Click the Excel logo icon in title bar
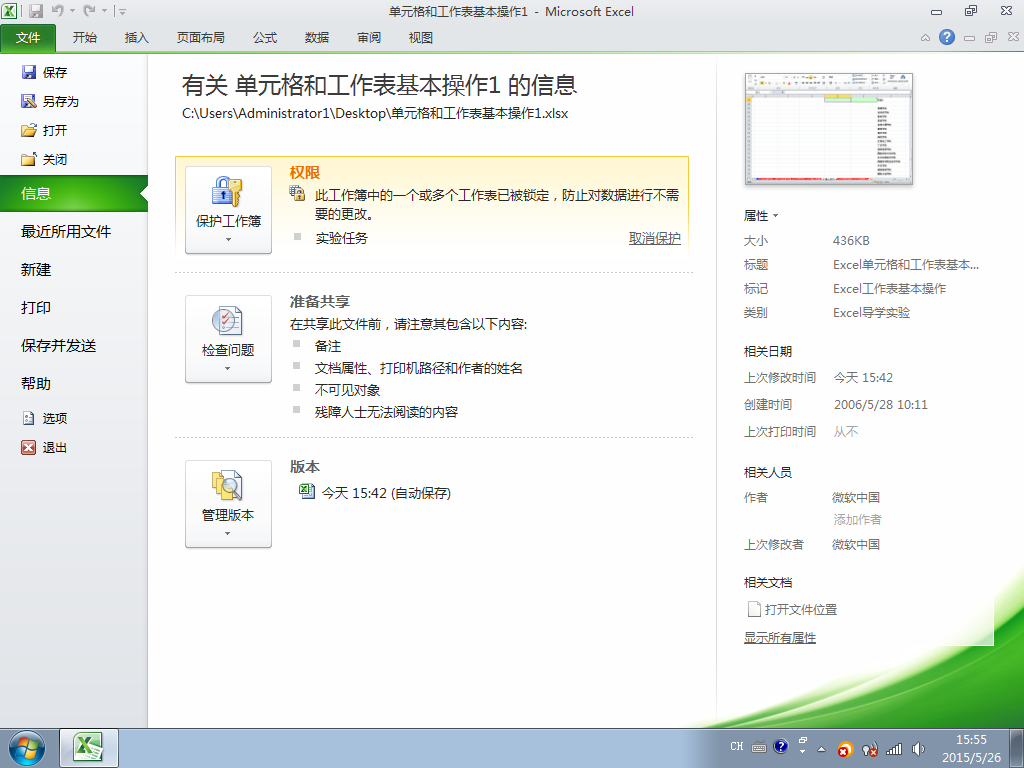 point(9,10)
